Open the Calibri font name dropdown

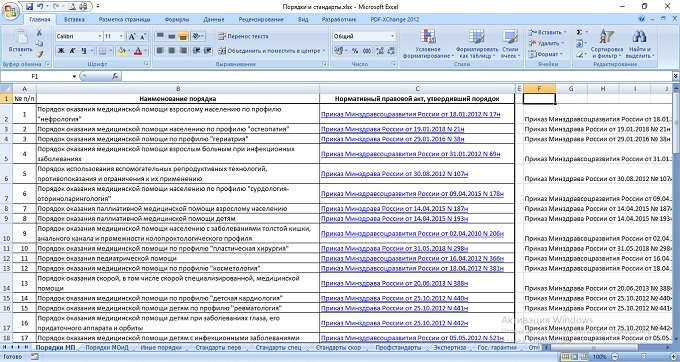click(99, 36)
